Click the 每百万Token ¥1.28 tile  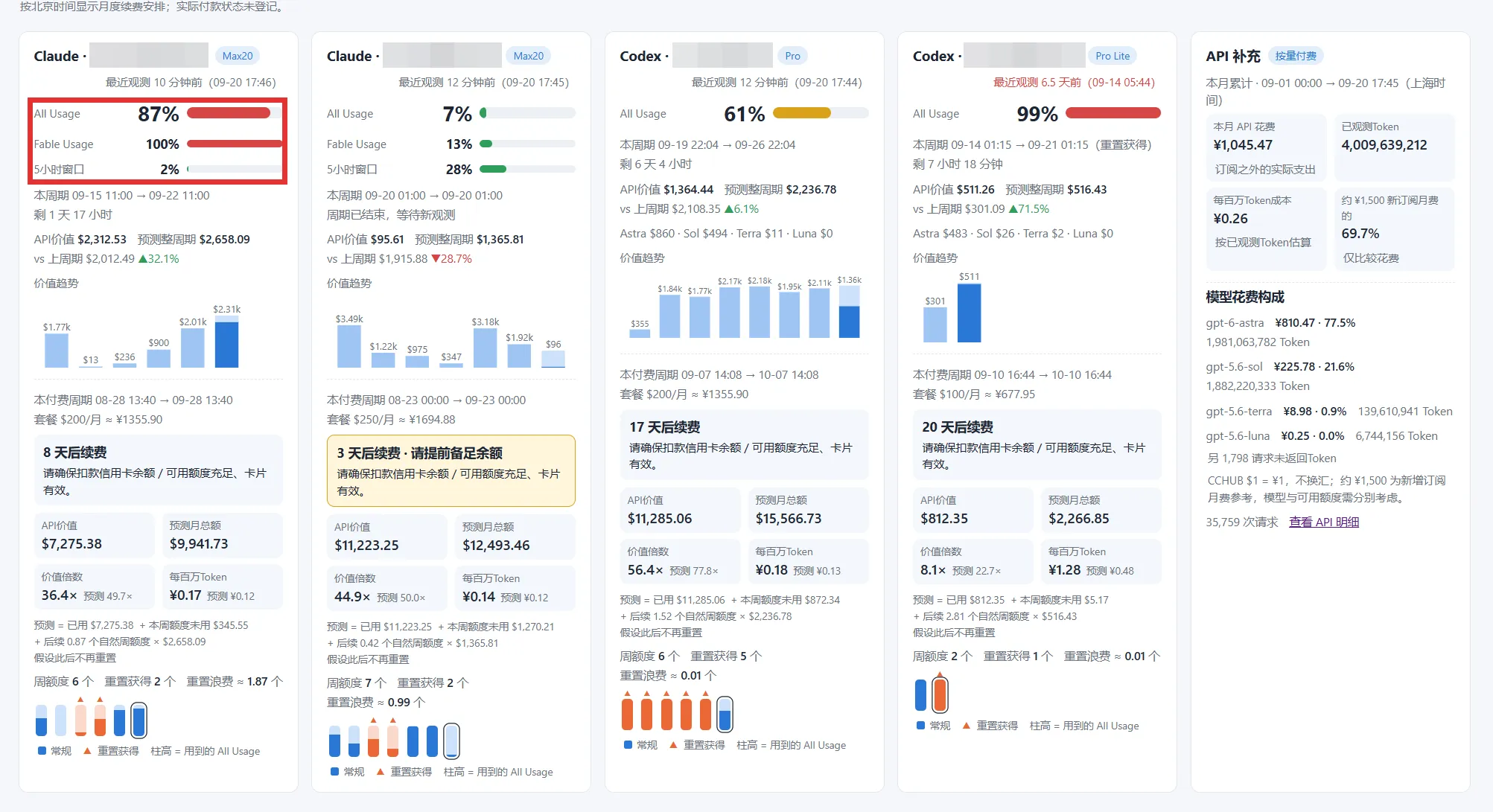(1101, 561)
